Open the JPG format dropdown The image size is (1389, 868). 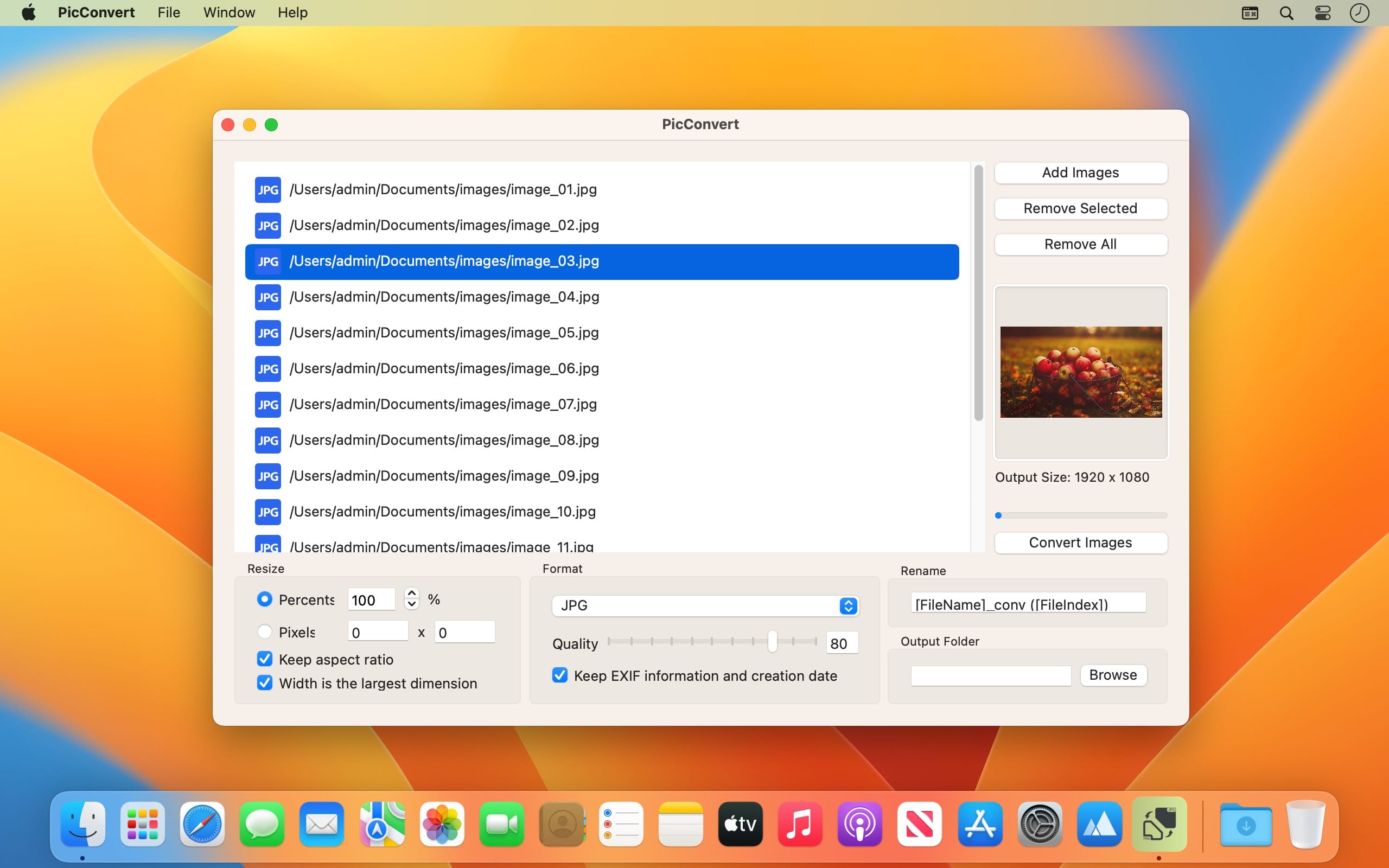(x=705, y=605)
